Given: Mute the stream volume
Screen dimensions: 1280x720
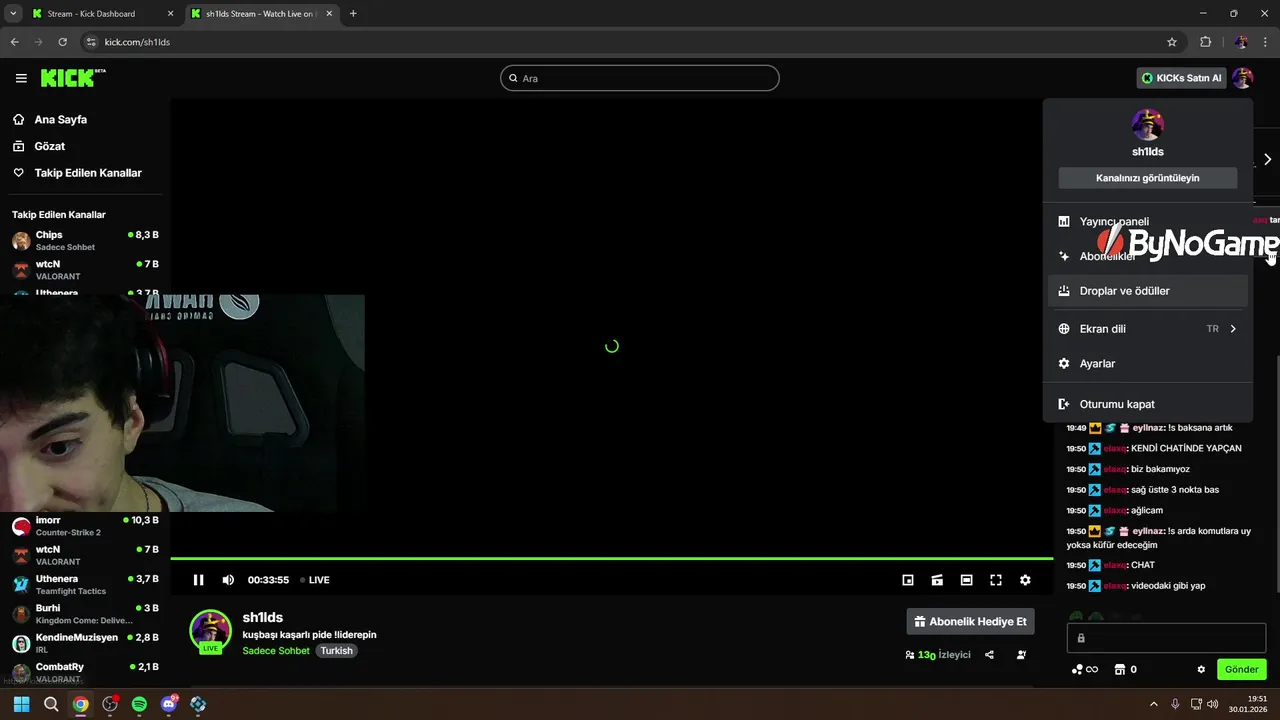Looking at the screenshot, I should (228, 580).
